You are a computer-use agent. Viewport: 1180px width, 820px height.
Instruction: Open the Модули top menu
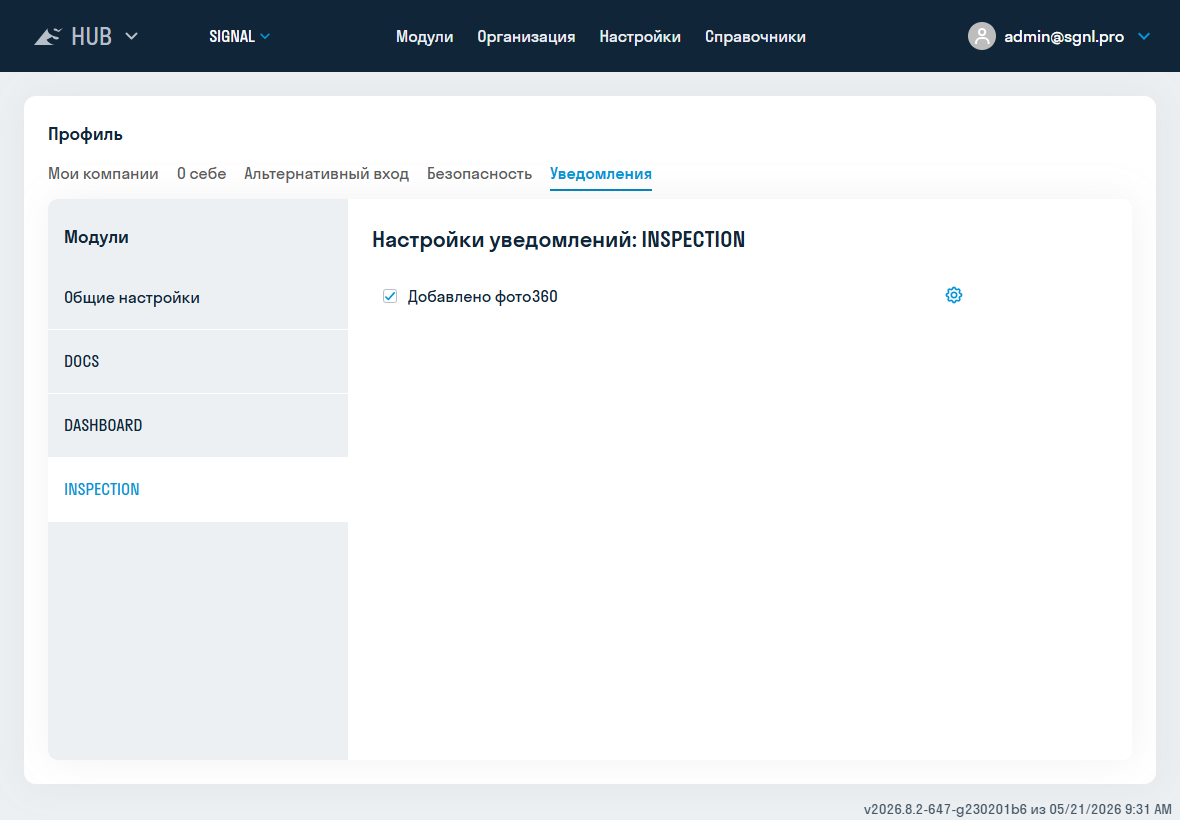[424, 36]
